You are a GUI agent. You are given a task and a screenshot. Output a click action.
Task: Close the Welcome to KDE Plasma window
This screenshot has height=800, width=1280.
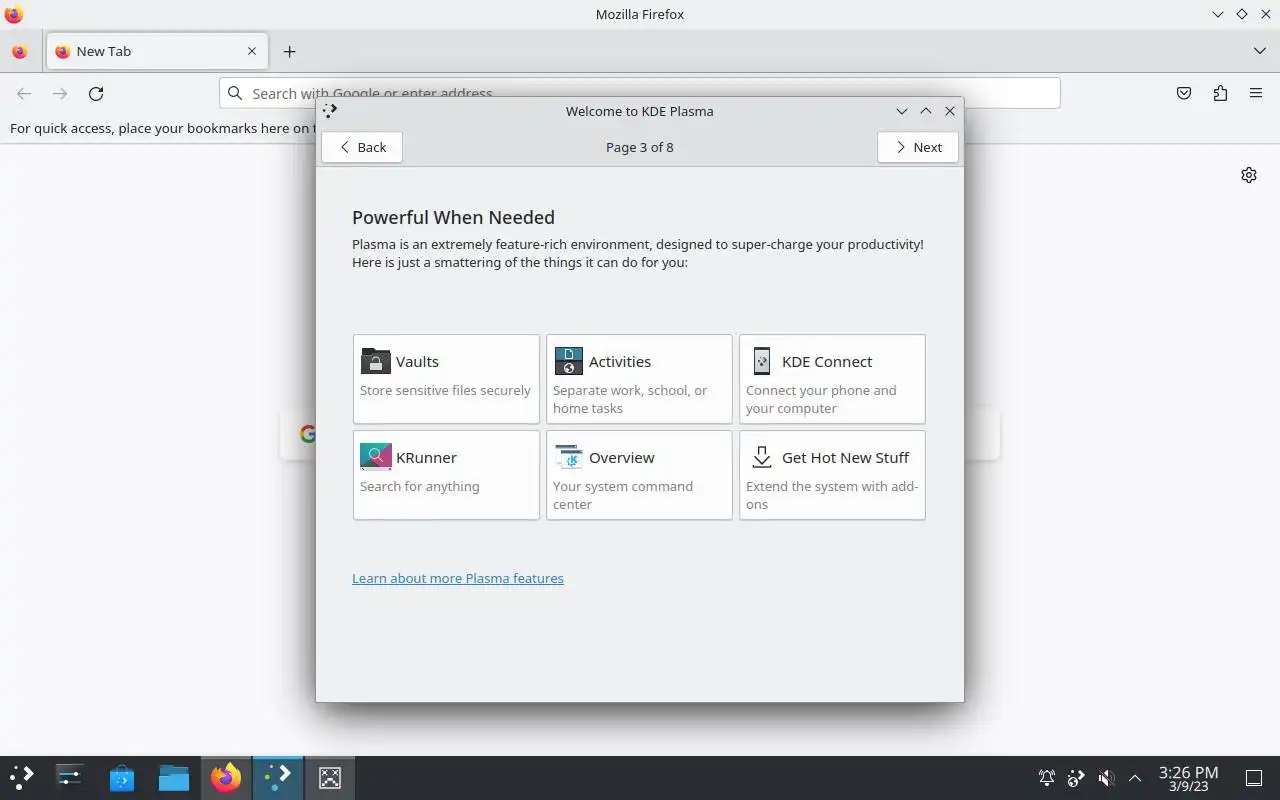950,111
